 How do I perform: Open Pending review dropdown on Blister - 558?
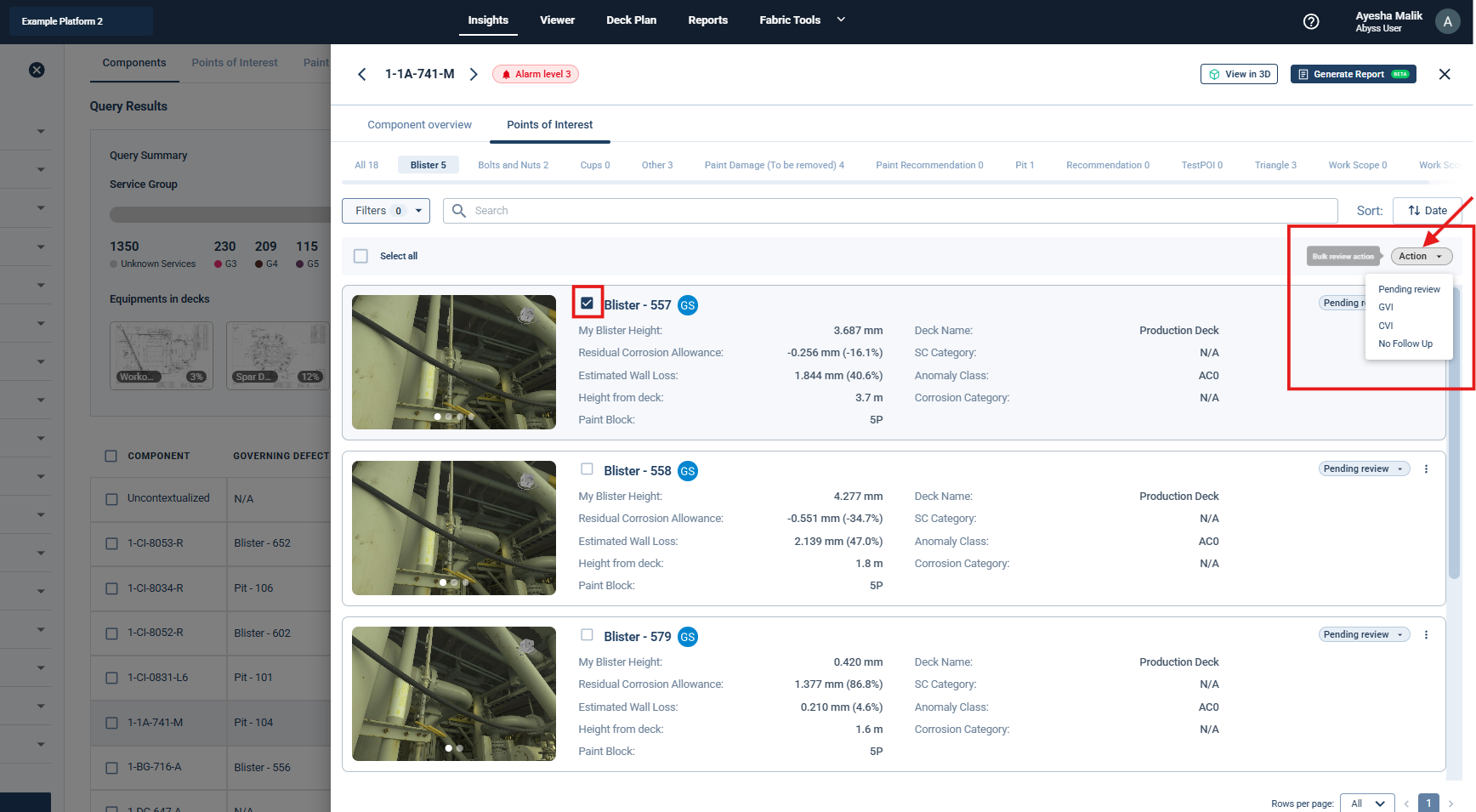pos(1363,468)
